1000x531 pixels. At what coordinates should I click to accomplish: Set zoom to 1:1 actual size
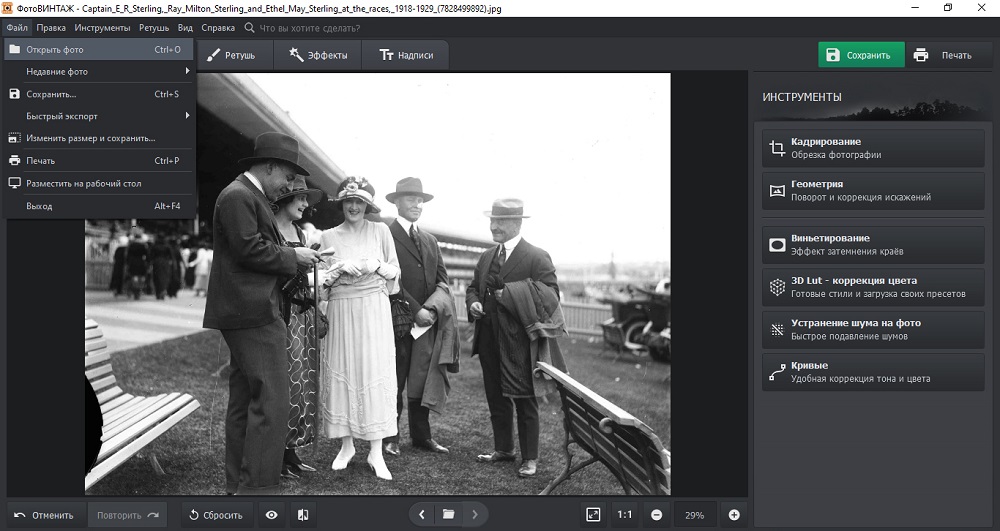click(x=624, y=515)
